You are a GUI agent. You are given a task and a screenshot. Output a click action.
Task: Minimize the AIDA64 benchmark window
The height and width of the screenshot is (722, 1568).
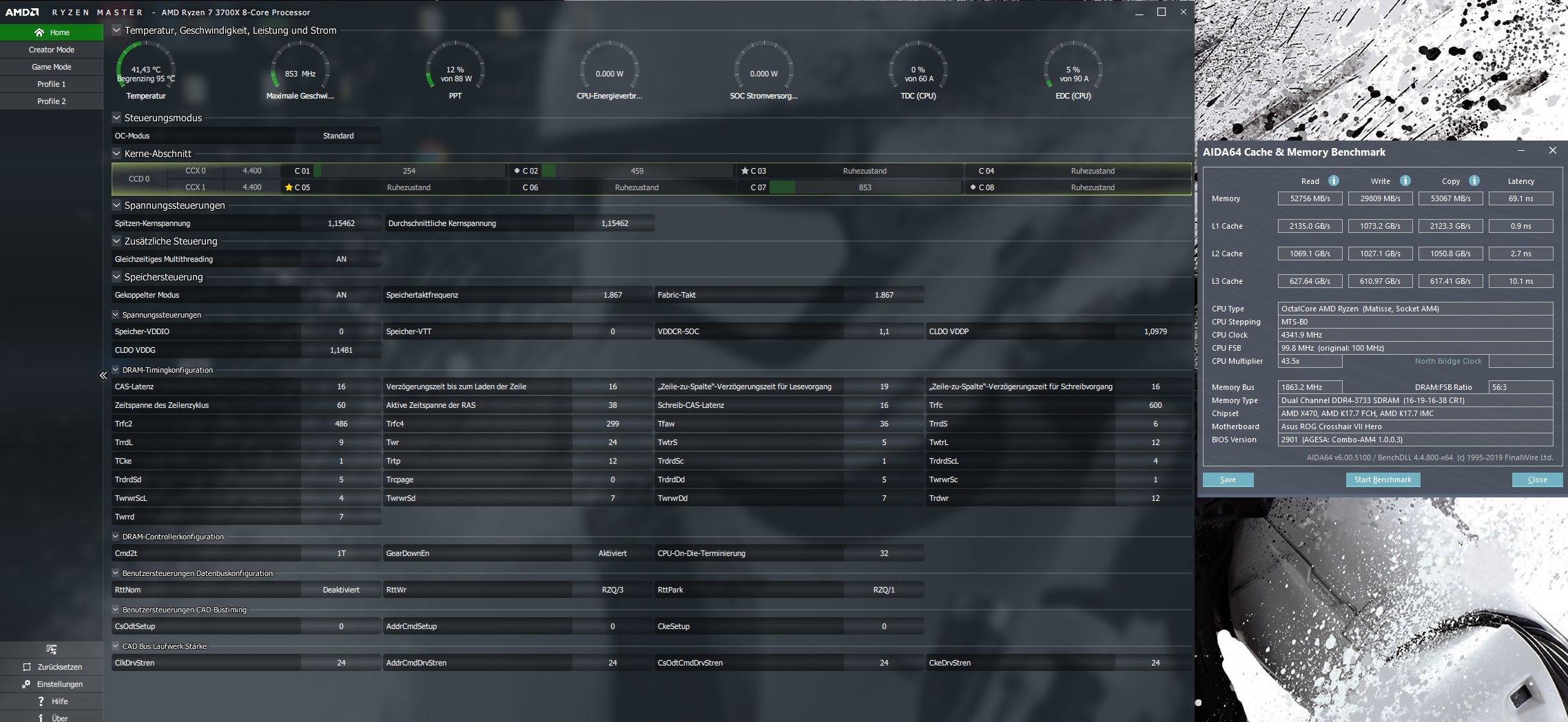[x=1520, y=151]
